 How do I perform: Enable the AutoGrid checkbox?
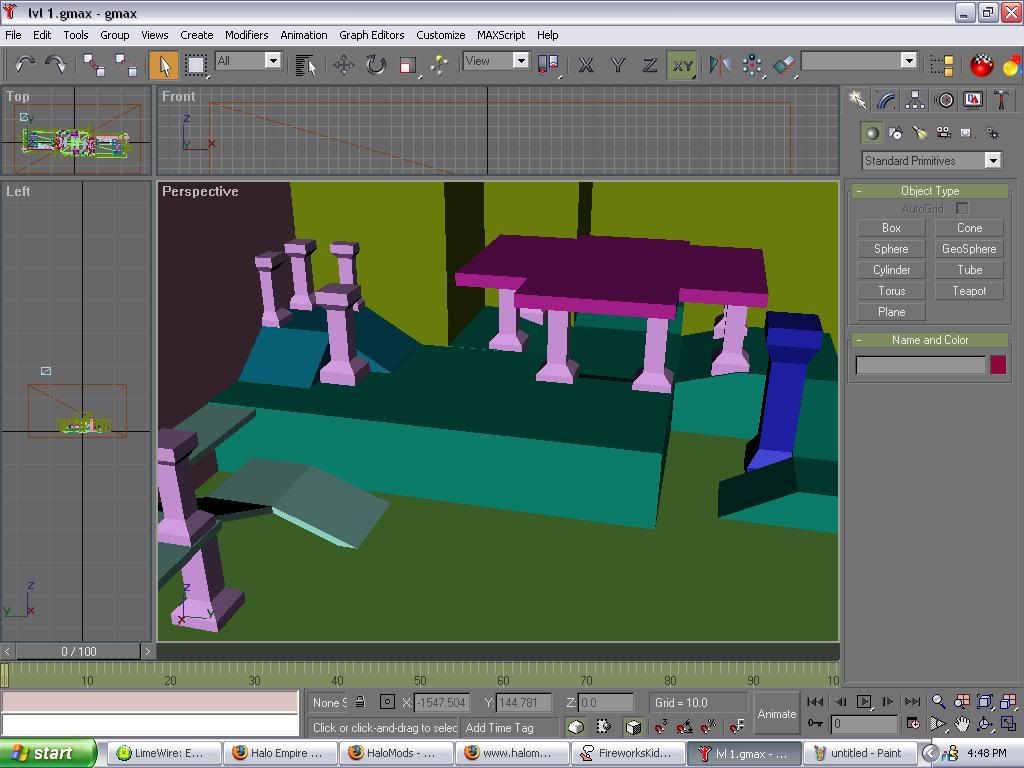(x=962, y=208)
